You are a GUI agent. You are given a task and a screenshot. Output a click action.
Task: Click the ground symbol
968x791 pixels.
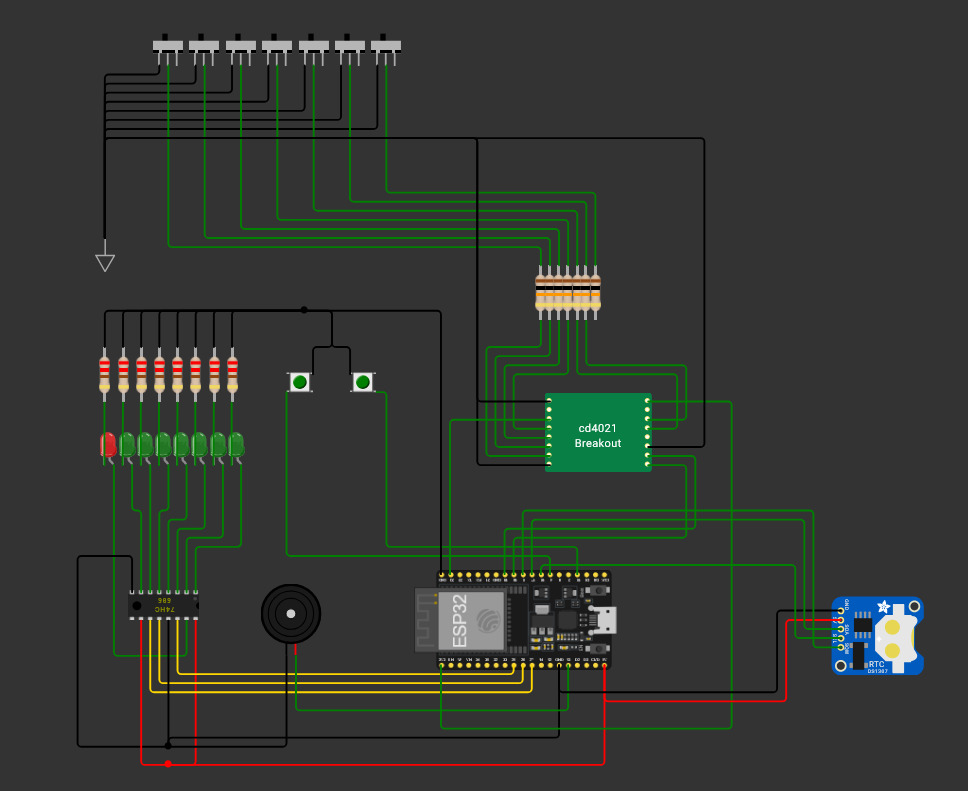pos(105,256)
